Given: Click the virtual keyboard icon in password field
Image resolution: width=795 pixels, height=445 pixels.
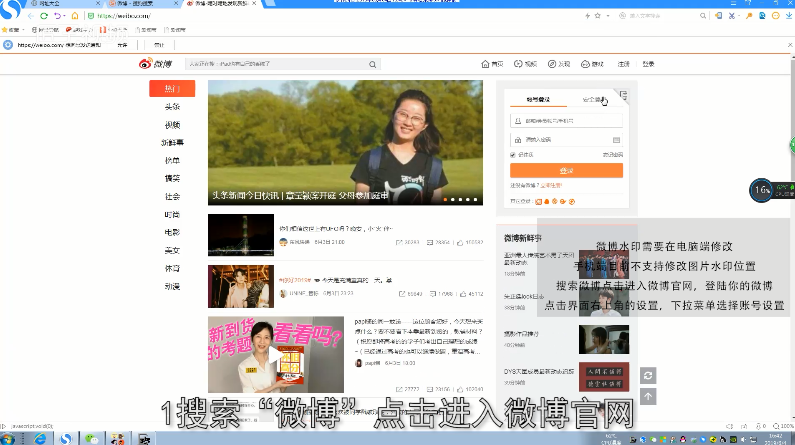Looking at the screenshot, I should tap(617, 139).
